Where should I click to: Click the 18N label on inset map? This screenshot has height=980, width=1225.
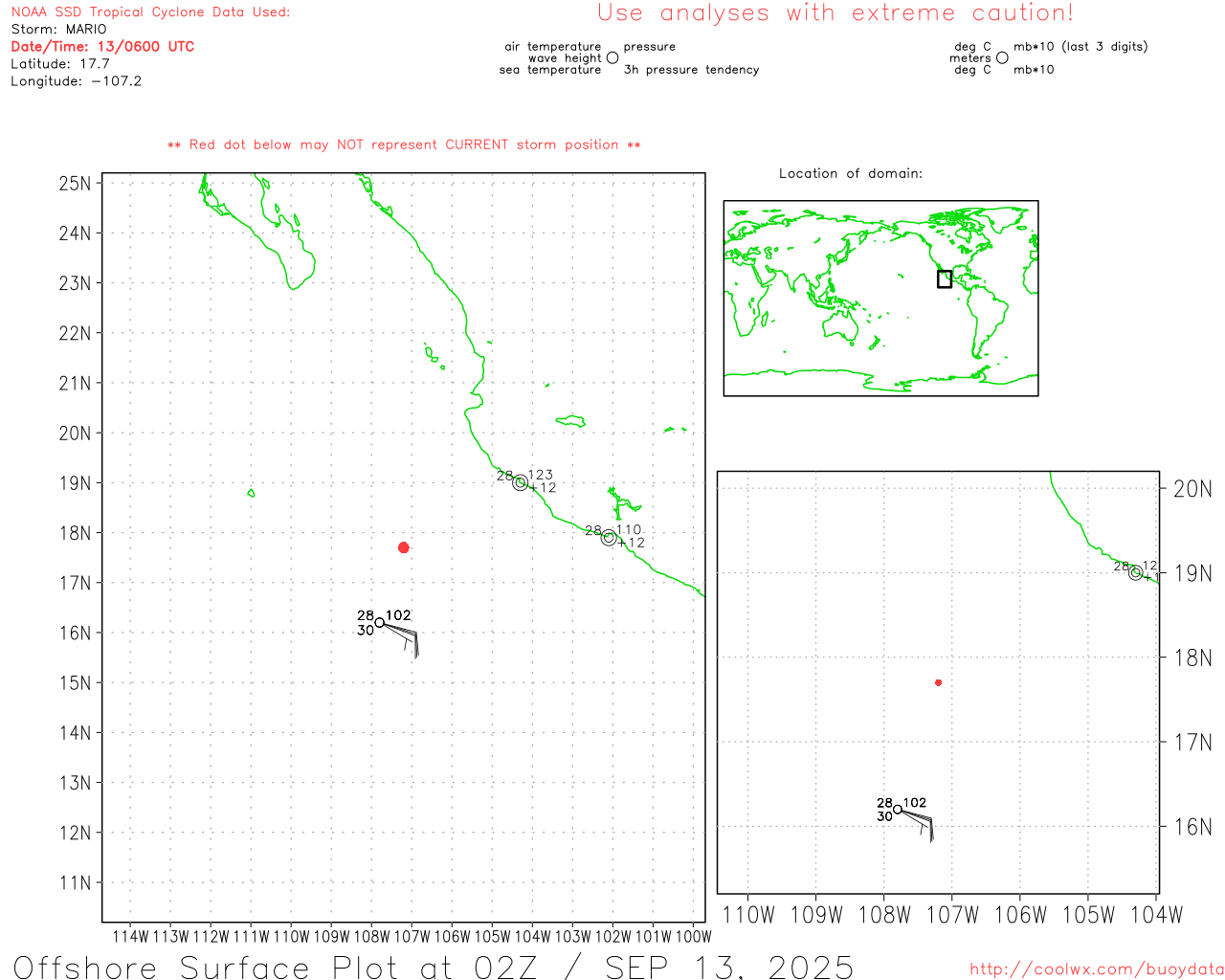tap(1192, 657)
